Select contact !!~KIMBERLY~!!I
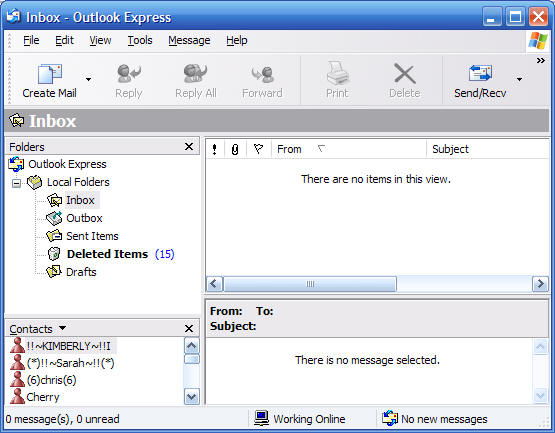This screenshot has width=555, height=433. tap(68, 346)
